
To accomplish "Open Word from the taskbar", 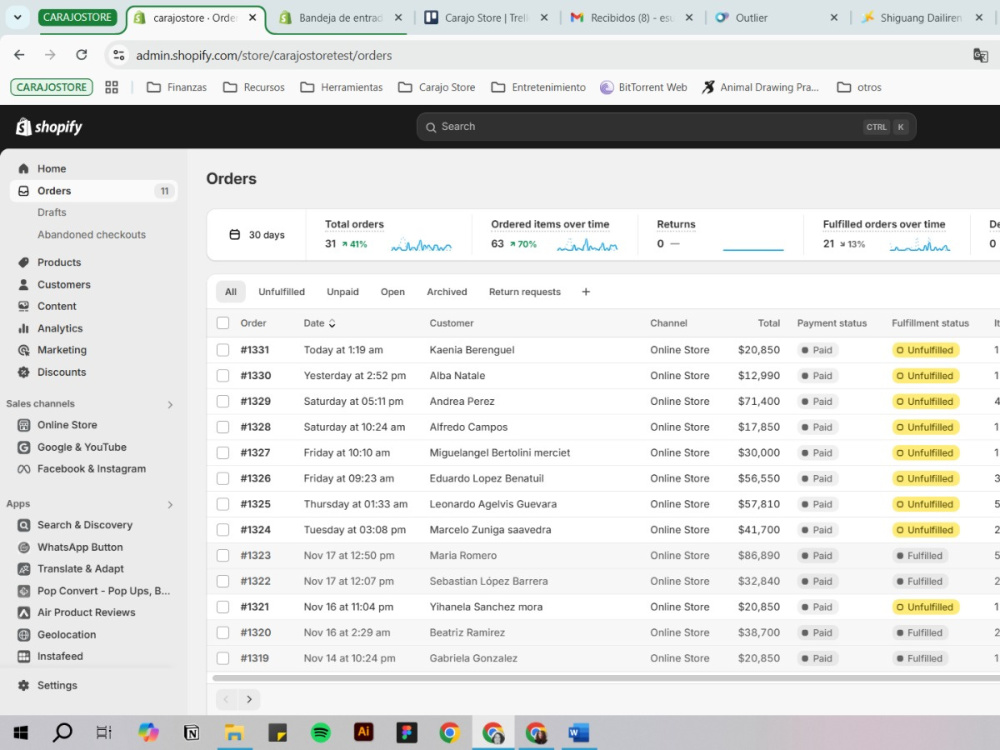I will tap(578, 733).
